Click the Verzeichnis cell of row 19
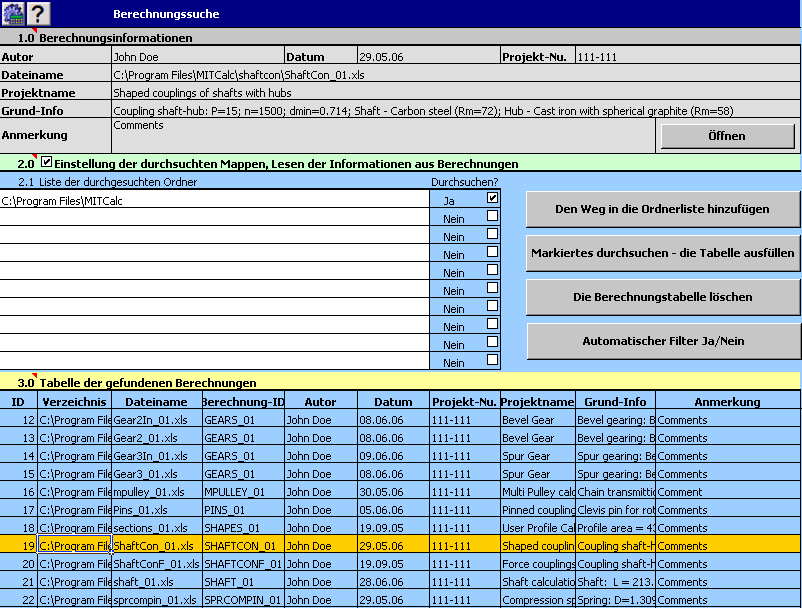This screenshot has height=608, width=802. point(74,546)
